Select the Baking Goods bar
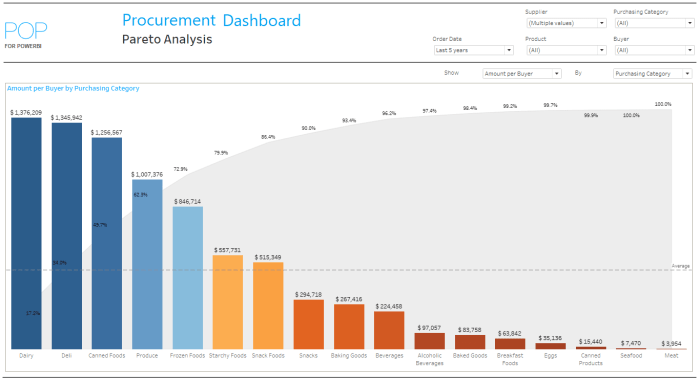Viewport: 700px width, 381px height. pos(349,327)
